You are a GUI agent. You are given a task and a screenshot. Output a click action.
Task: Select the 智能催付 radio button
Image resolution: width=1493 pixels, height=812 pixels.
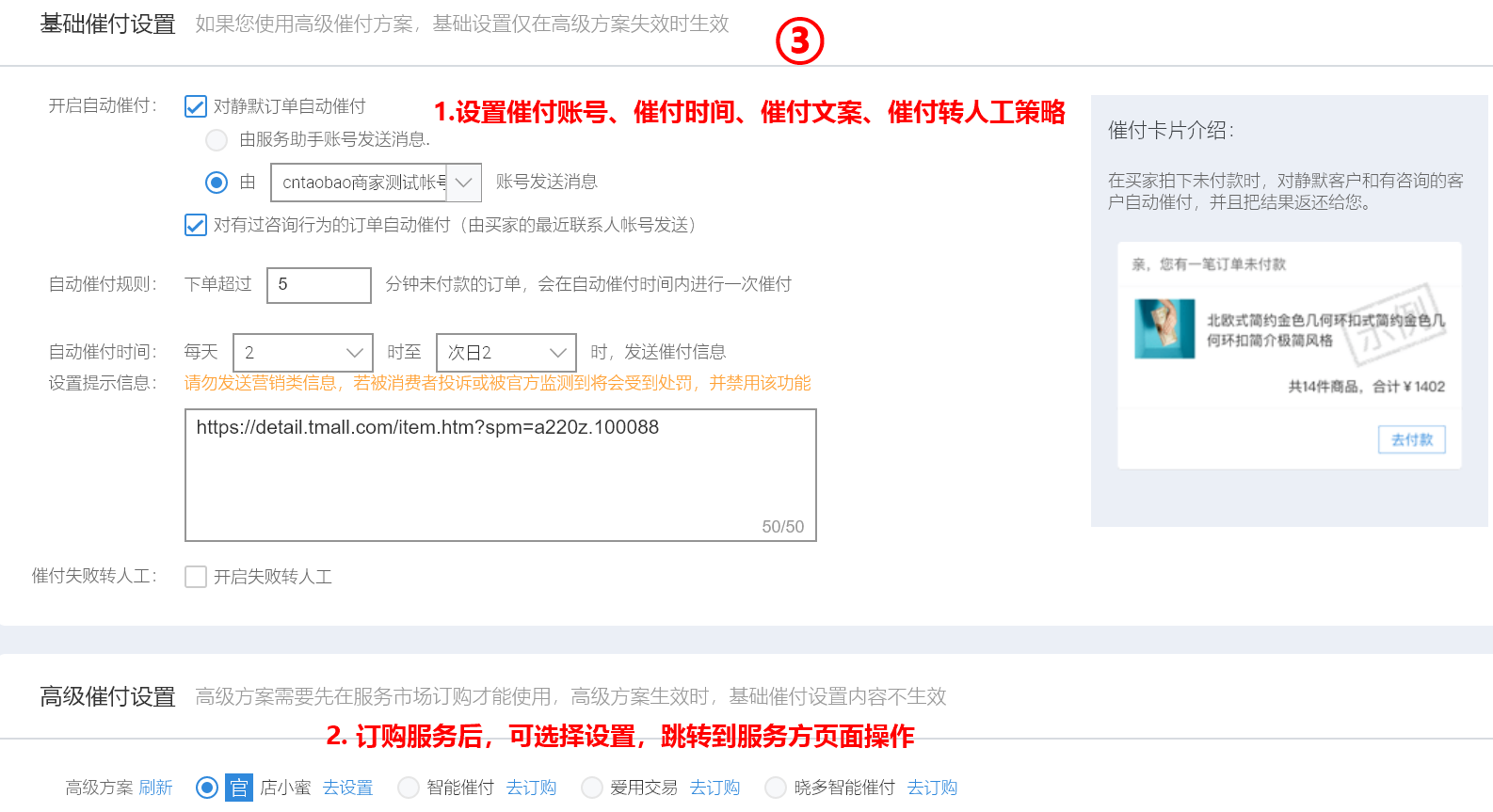[x=409, y=788]
